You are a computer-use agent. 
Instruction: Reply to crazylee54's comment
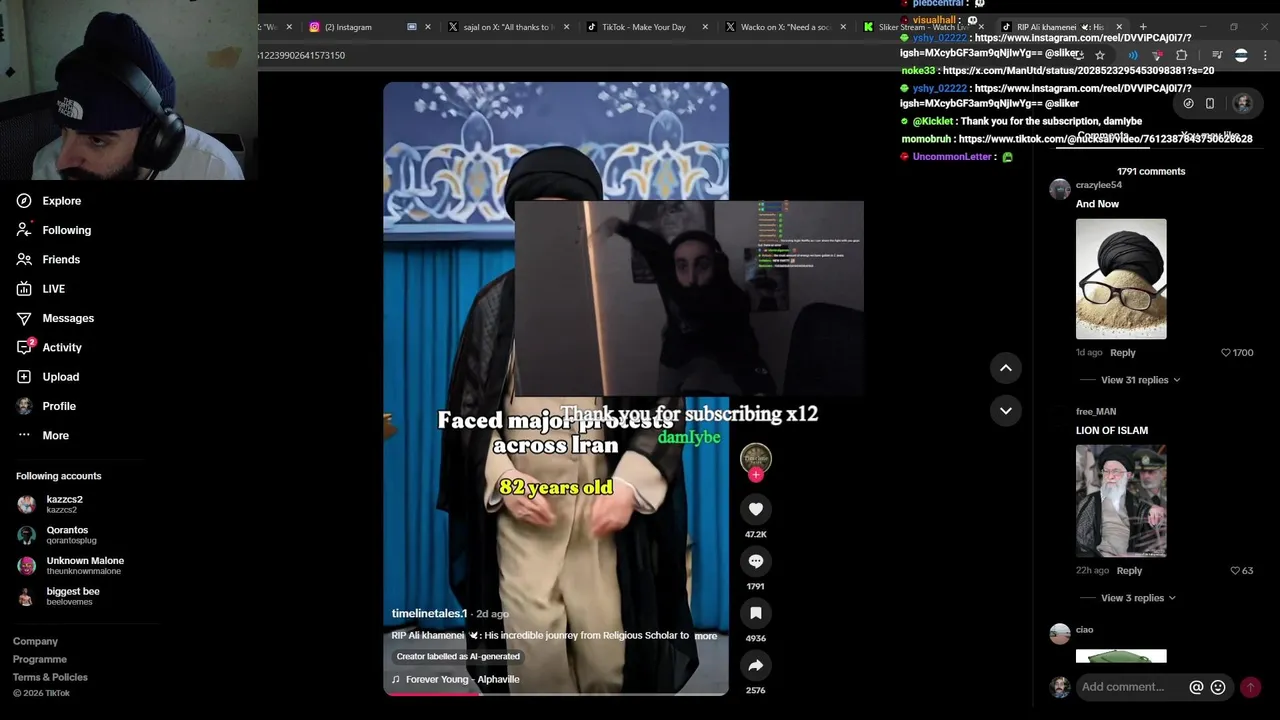click(1123, 353)
